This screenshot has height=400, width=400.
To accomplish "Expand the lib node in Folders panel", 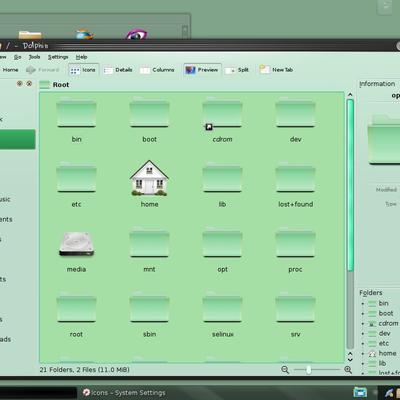I will click(363, 364).
